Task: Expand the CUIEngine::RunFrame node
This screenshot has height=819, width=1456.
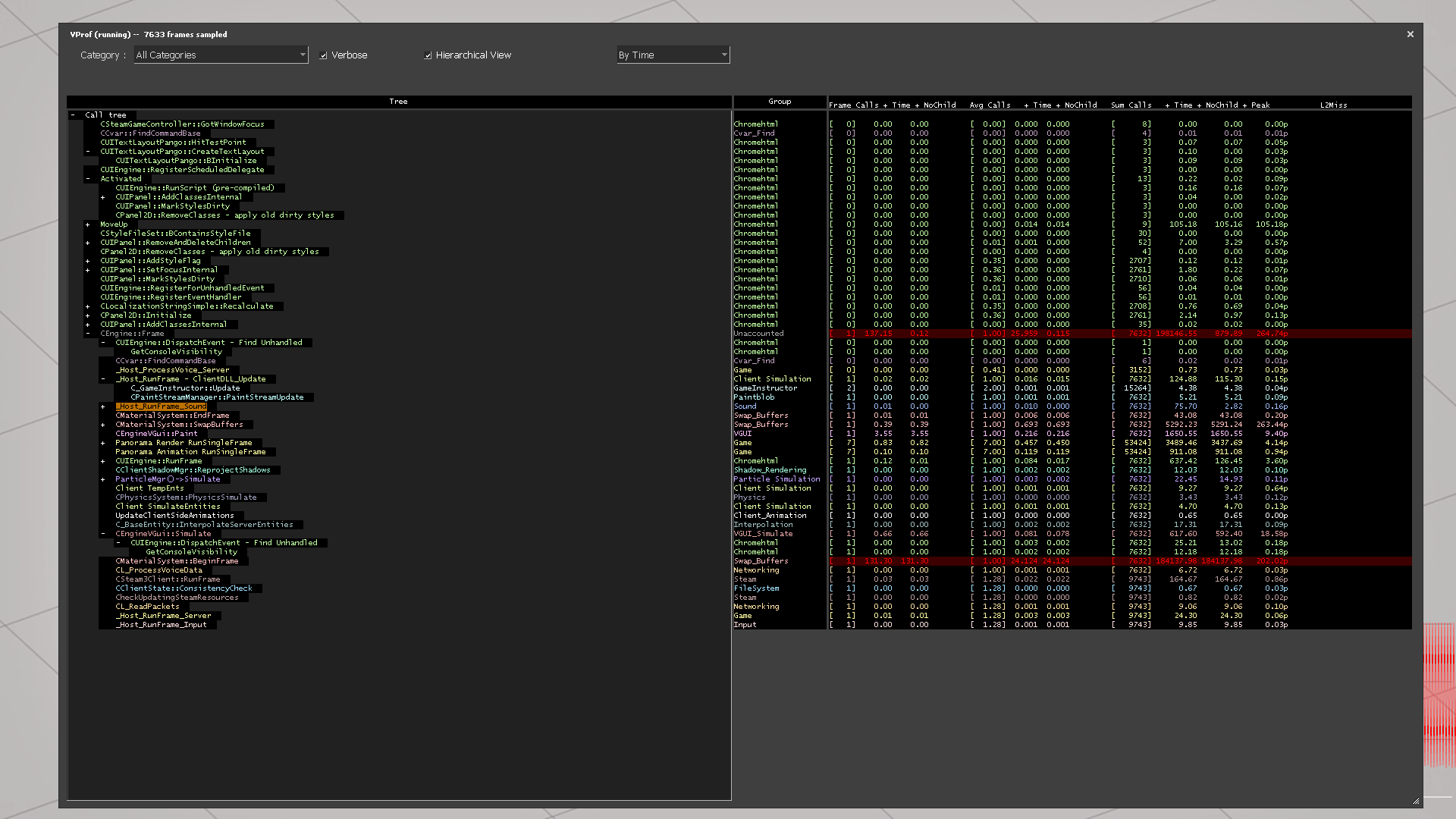Action: tap(102, 460)
